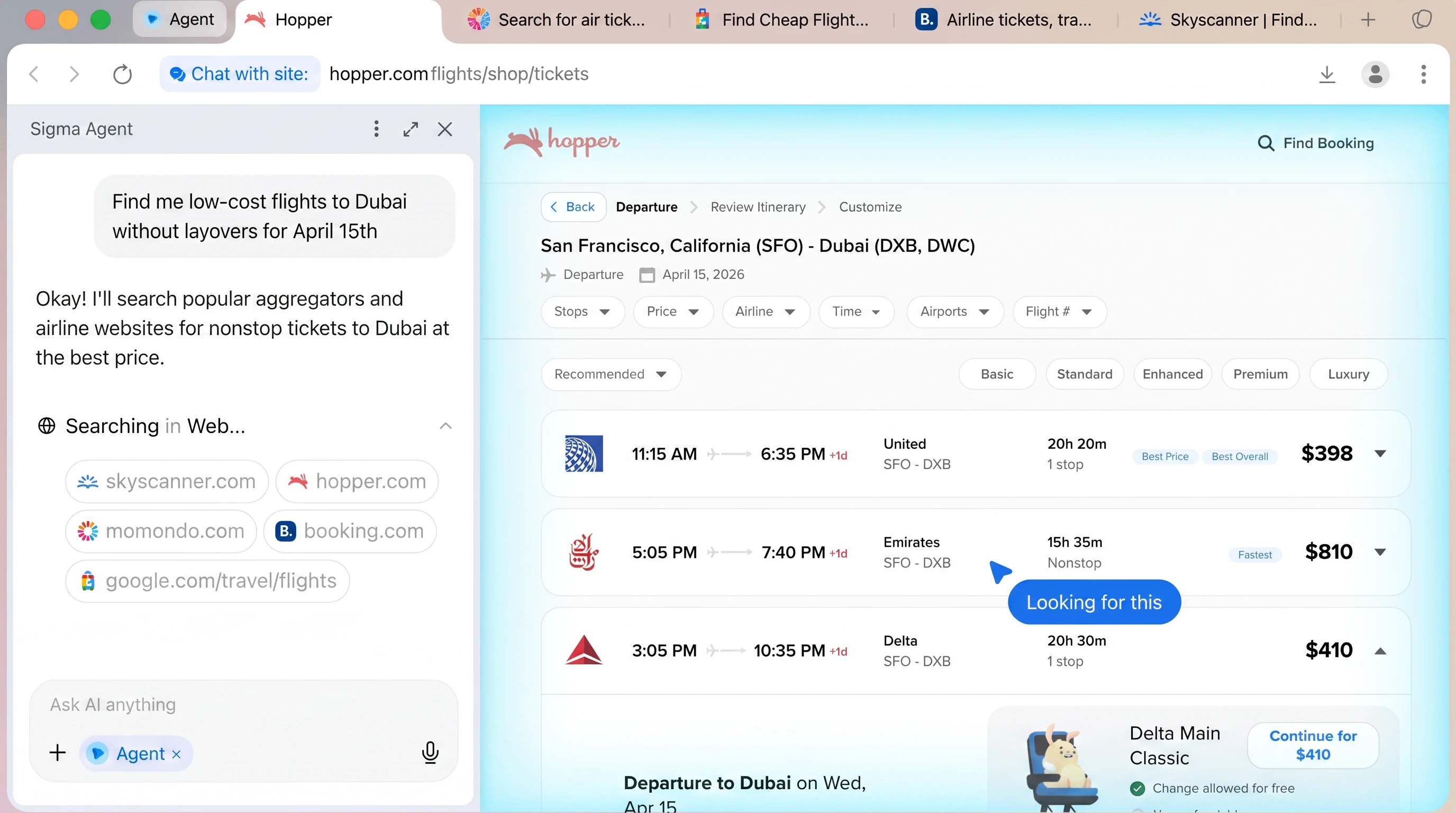
Task: Reload the Hopper page
Action: (122, 74)
